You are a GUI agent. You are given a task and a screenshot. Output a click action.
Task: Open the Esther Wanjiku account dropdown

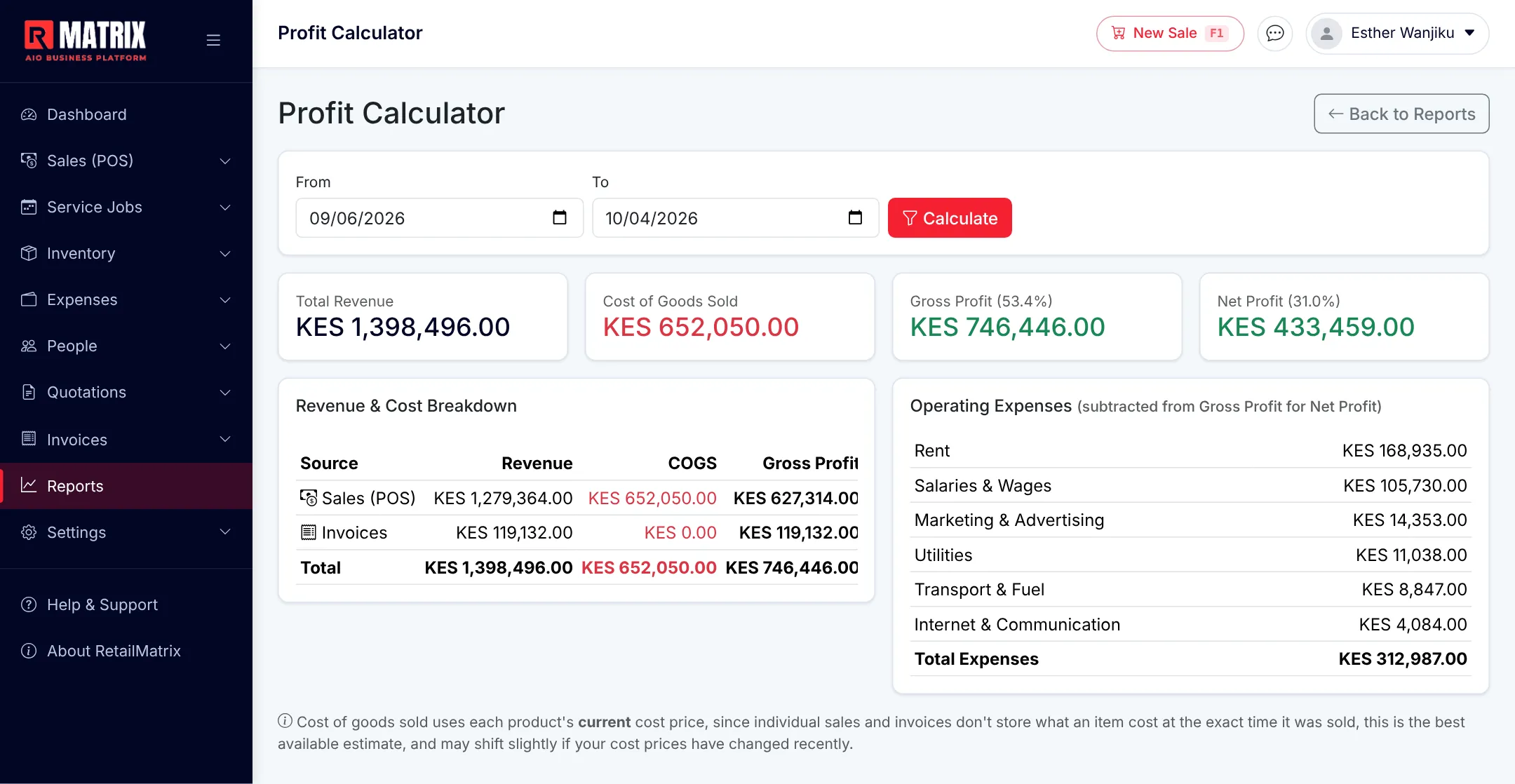coord(1397,34)
